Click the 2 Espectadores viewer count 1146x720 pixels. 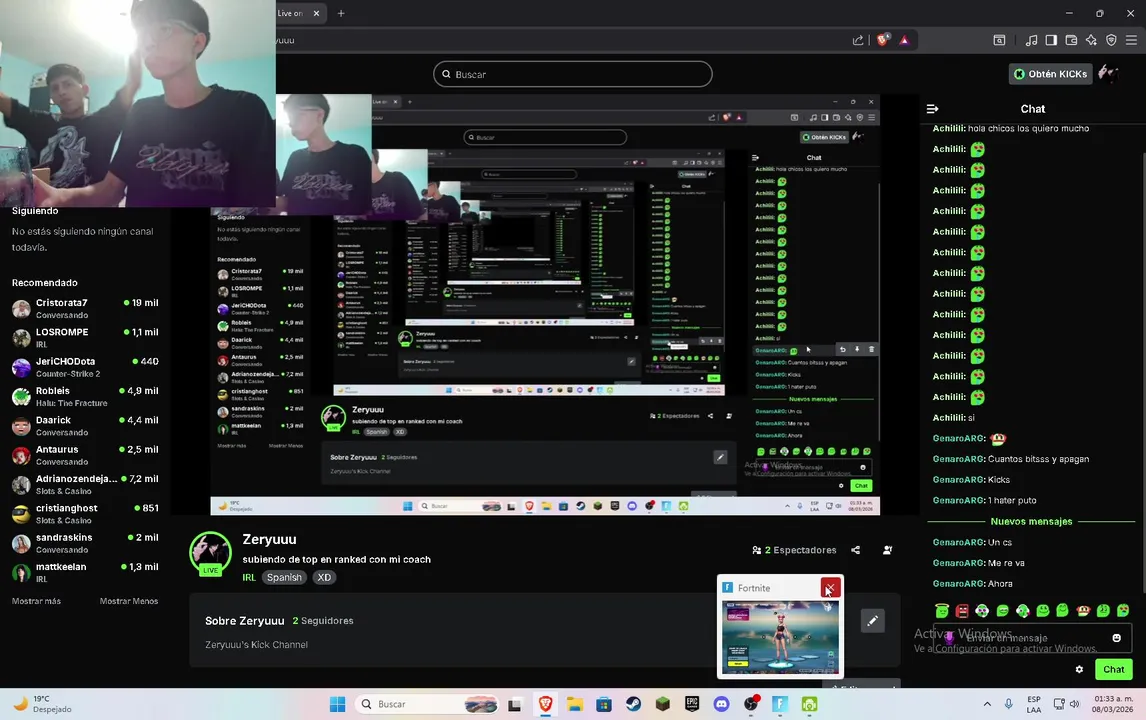[x=794, y=550]
